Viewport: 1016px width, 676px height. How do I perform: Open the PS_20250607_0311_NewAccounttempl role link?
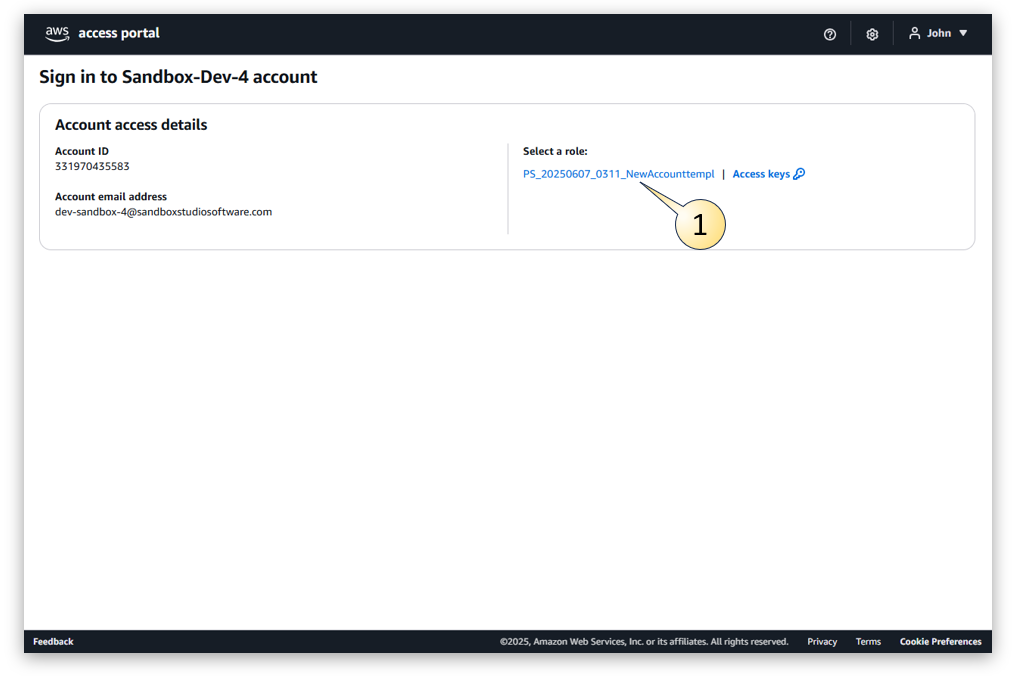point(618,174)
